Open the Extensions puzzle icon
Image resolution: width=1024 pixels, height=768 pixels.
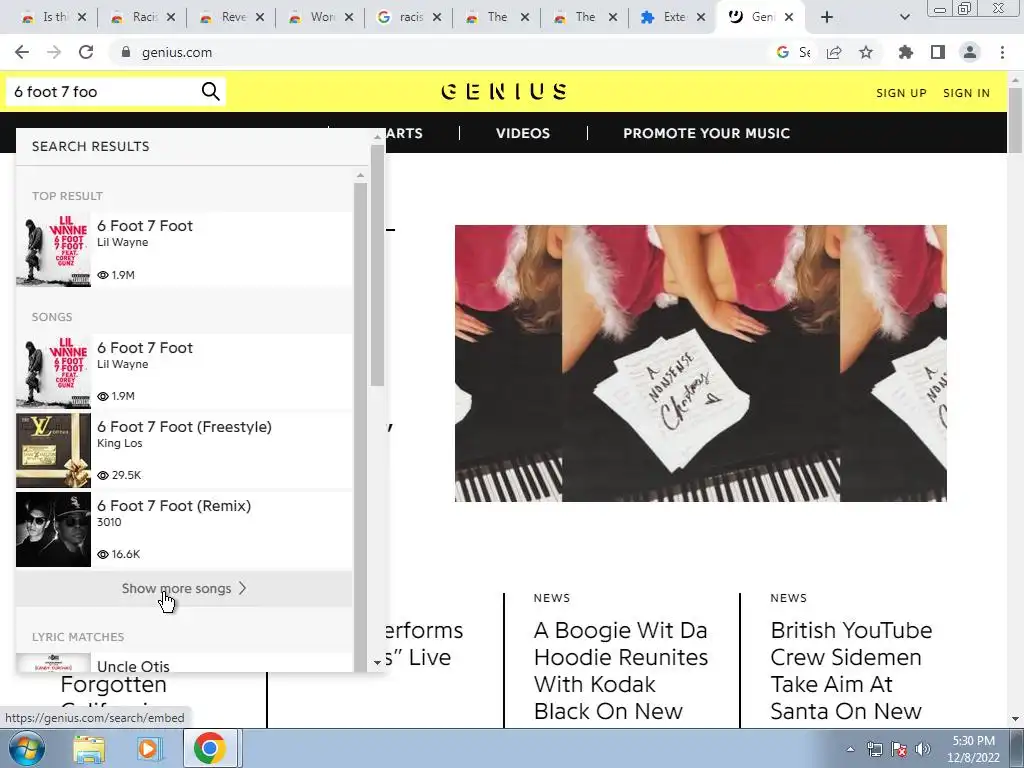[x=906, y=52]
